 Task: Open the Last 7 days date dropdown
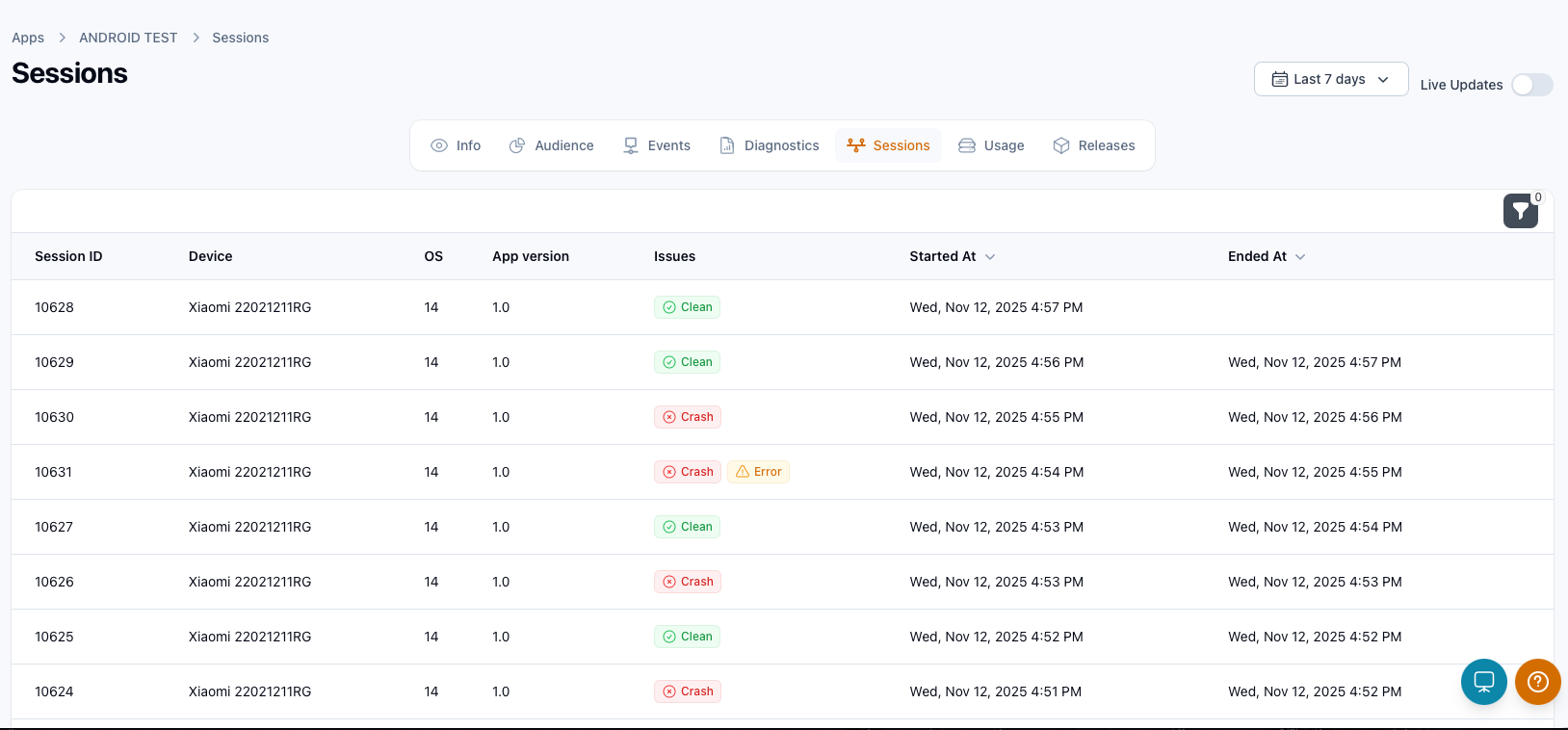click(x=1330, y=79)
